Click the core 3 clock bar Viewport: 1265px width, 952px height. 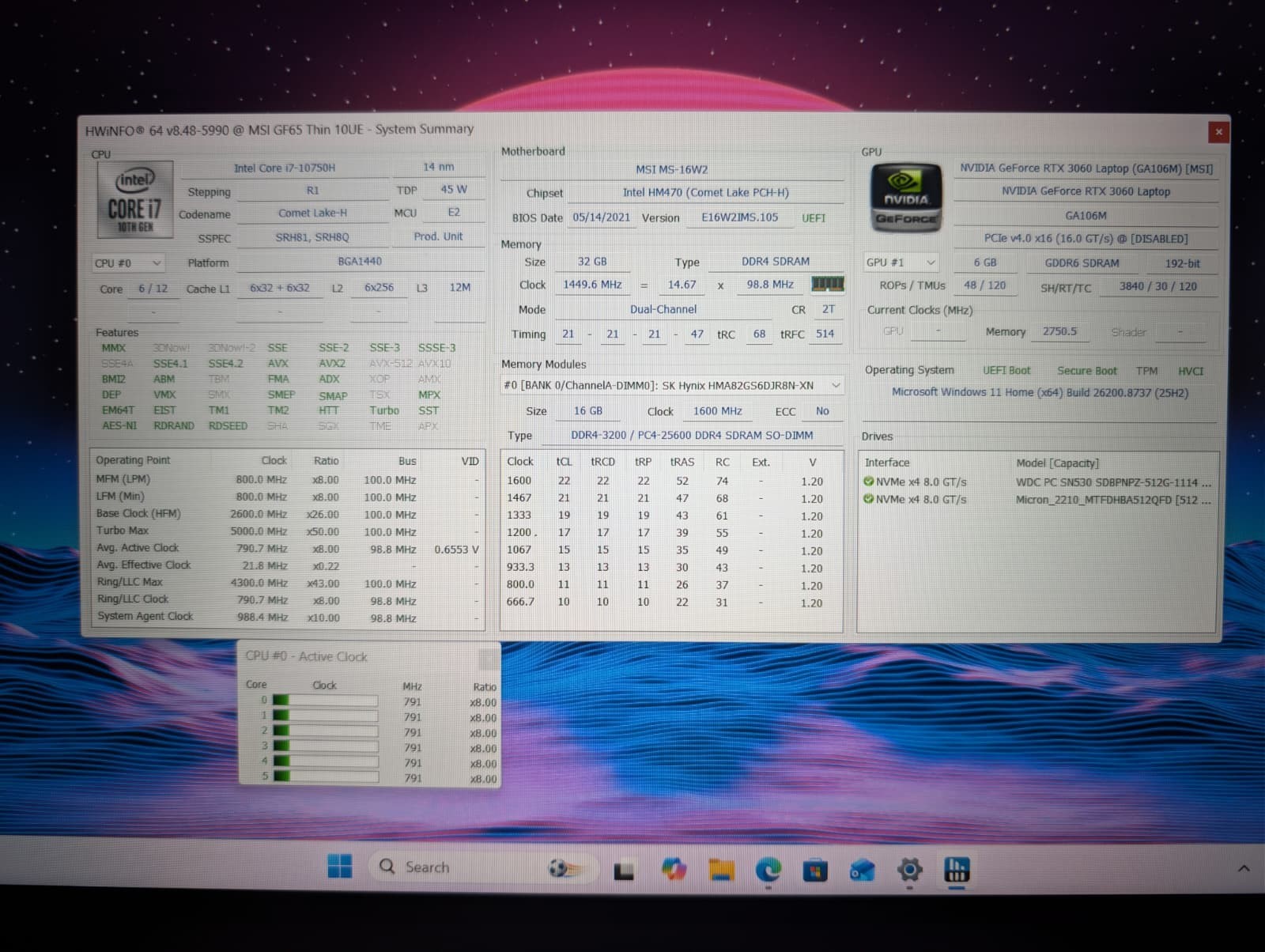coord(325,746)
